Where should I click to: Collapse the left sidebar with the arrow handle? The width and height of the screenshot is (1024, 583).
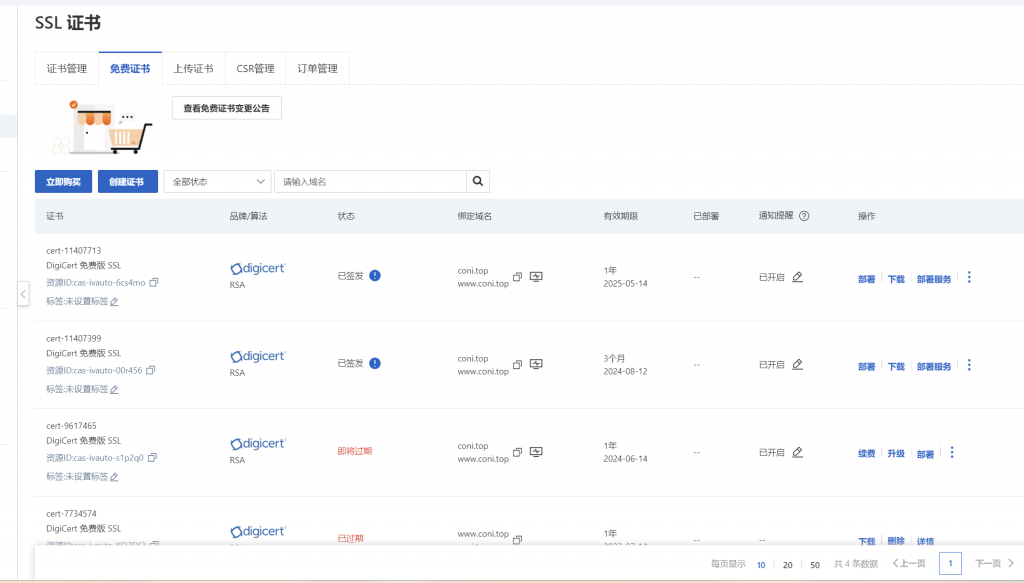[x=23, y=294]
